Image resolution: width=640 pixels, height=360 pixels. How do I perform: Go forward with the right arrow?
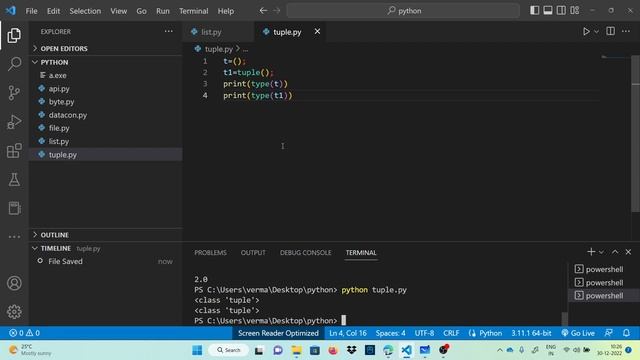tap(277, 11)
